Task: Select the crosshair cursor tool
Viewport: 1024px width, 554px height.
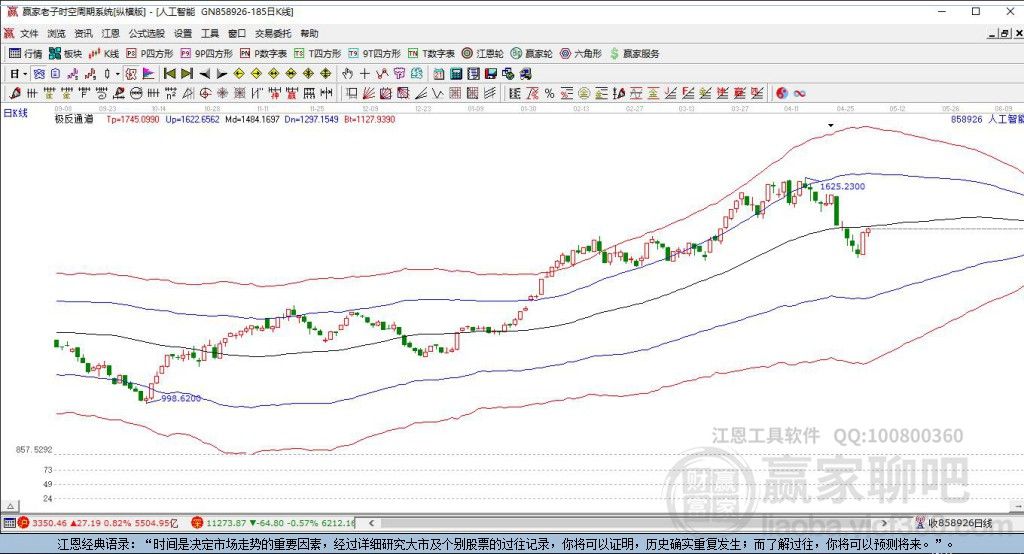Action: pyautogui.click(x=365, y=73)
